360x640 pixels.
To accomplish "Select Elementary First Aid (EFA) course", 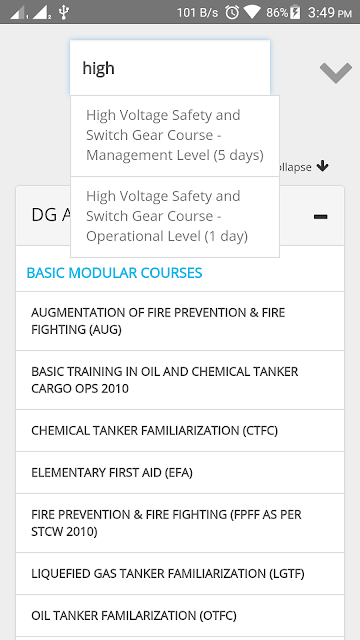I will [x=180, y=473].
